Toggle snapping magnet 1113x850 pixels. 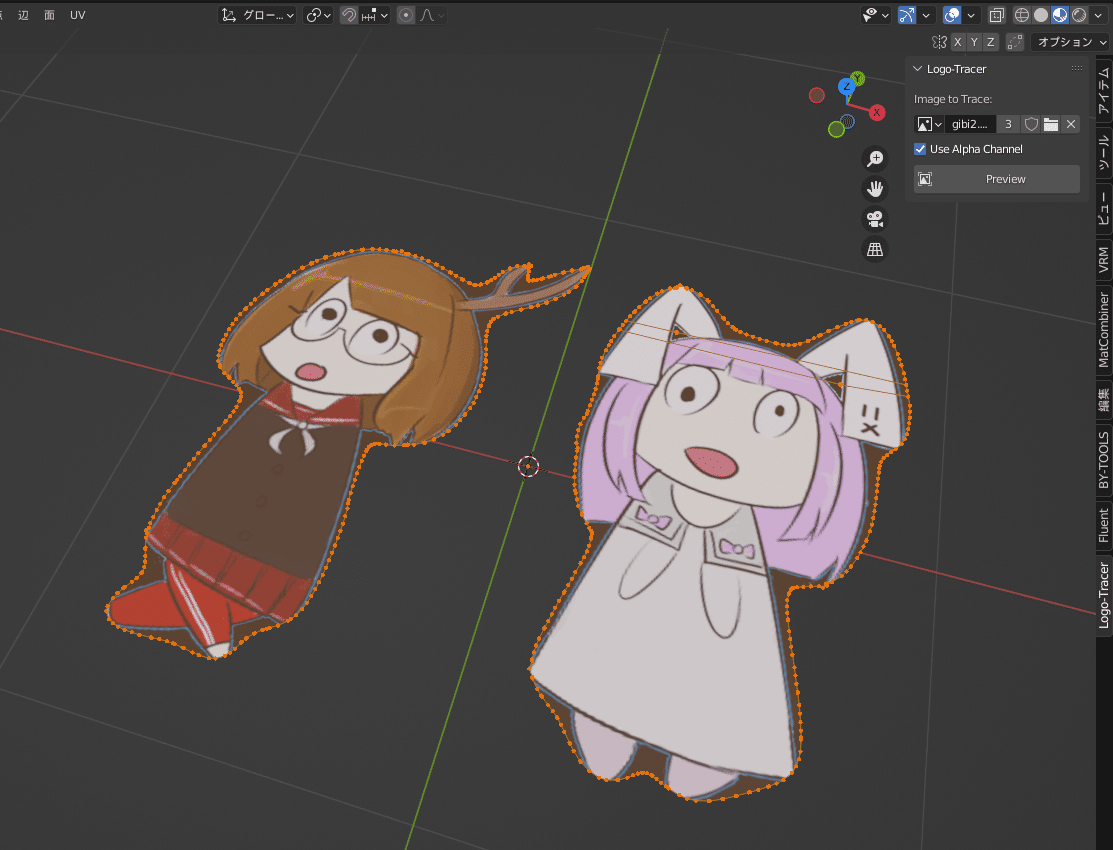349,15
